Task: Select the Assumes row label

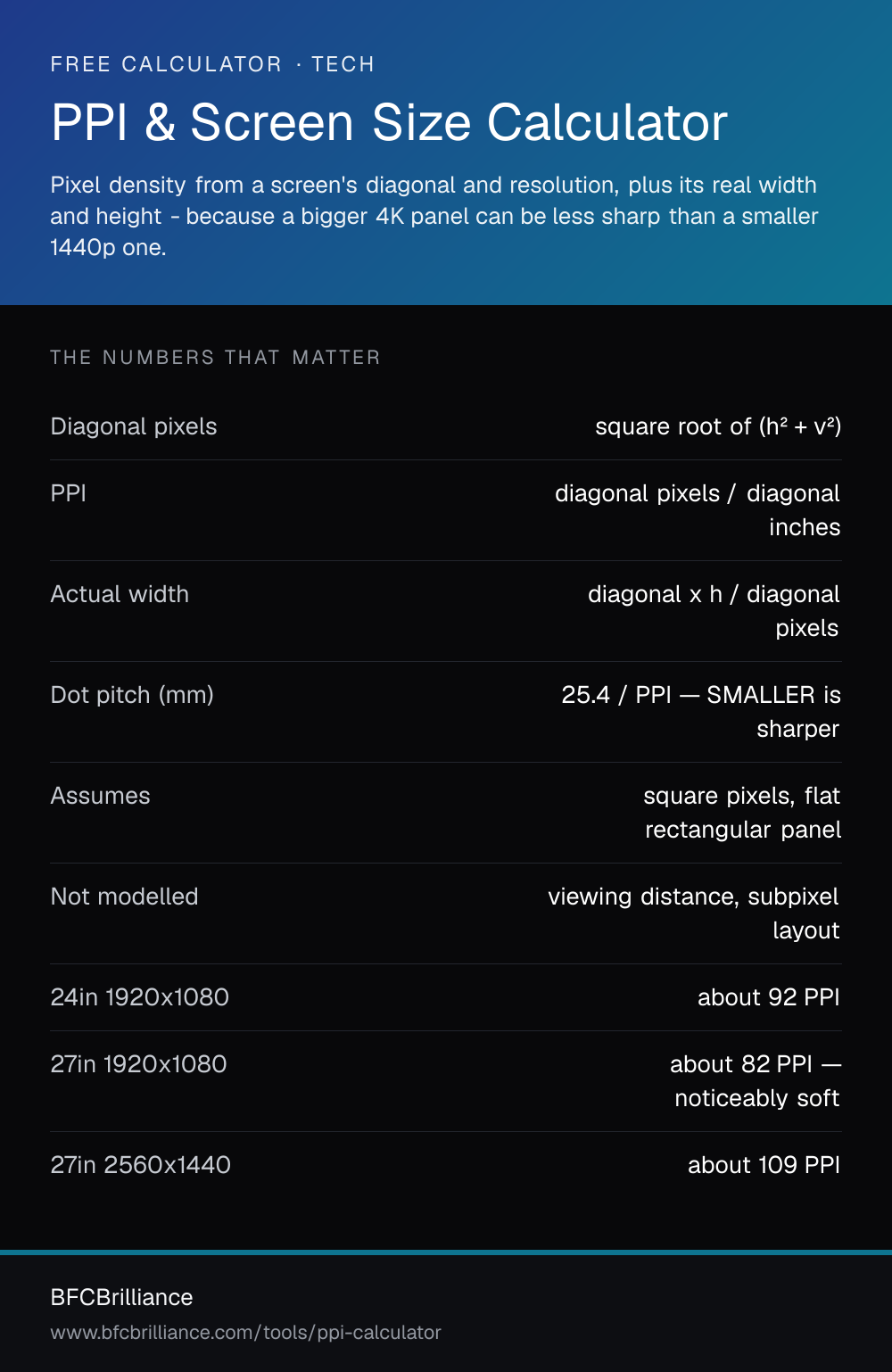Action: pyautogui.click(x=100, y=796)
